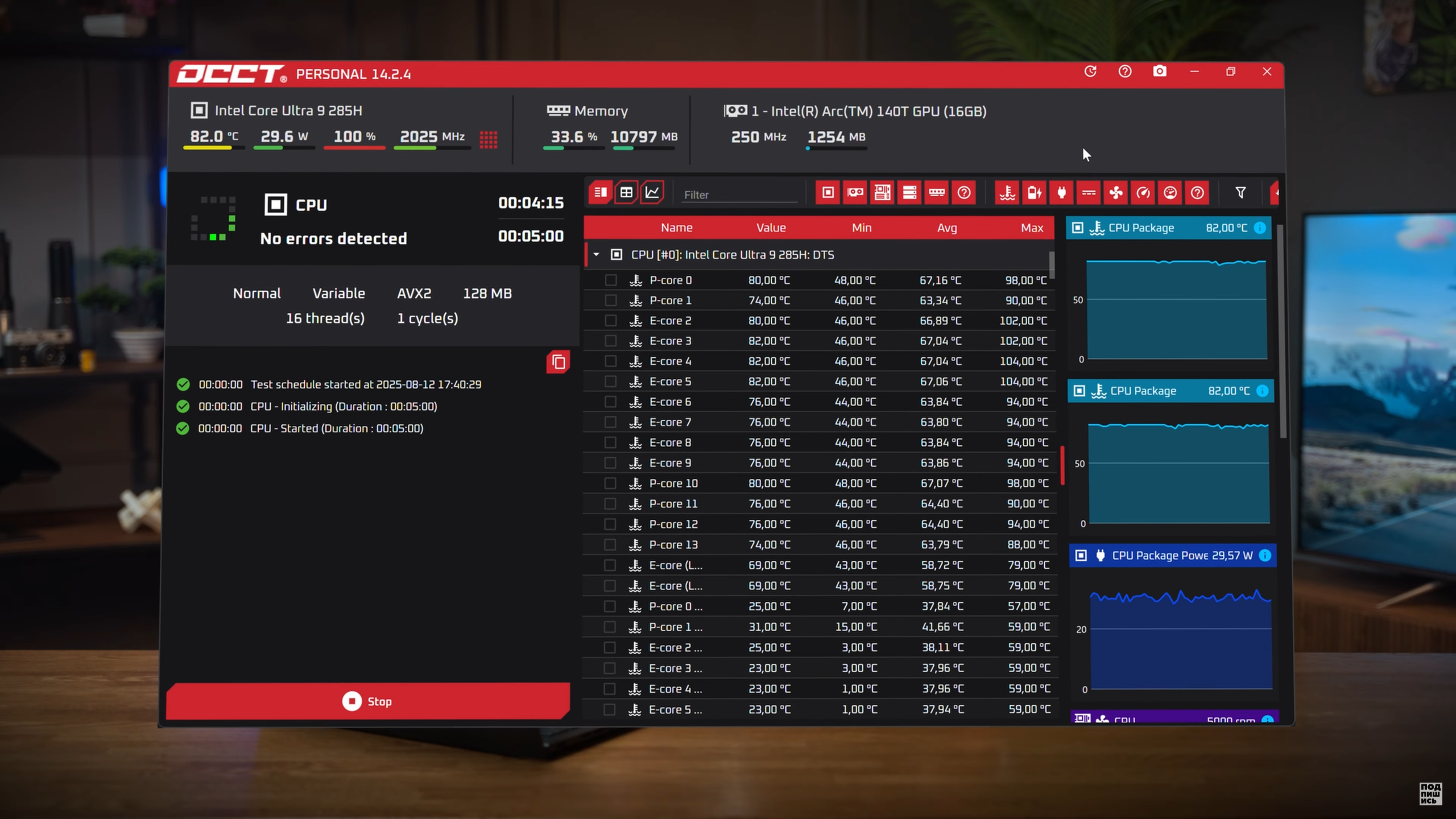Sort the table by the Max column header

pyautogui.click(x=1032, y=227)
